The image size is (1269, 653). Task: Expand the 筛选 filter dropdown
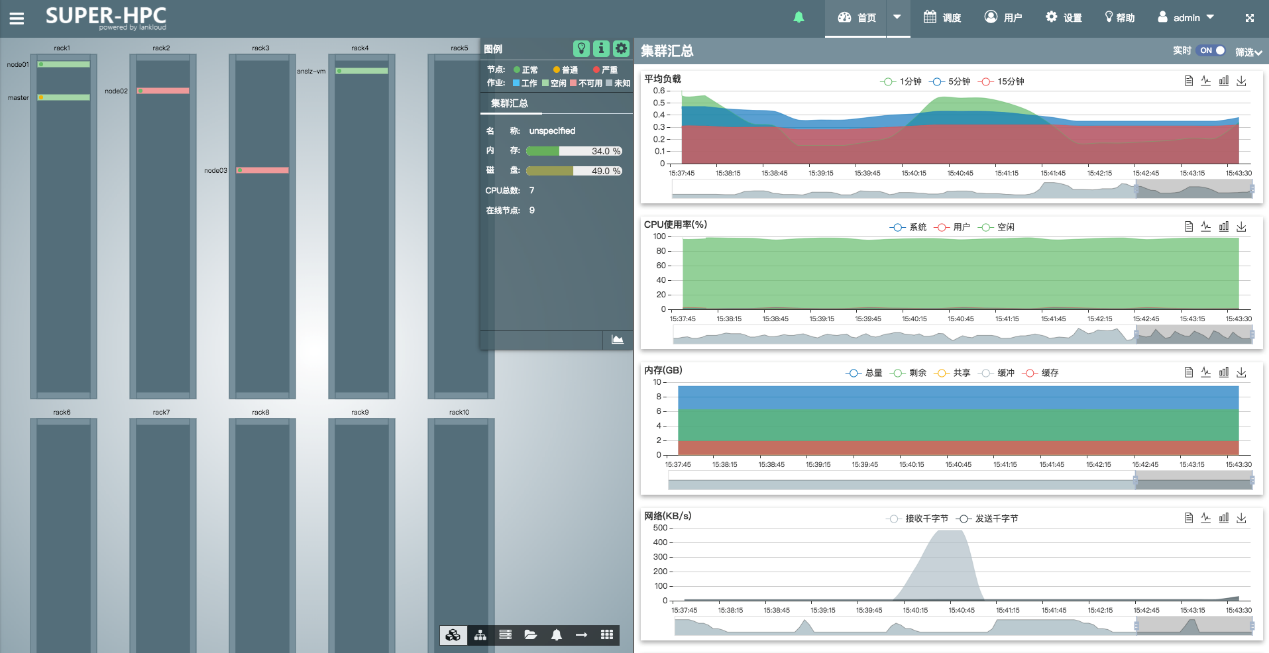click(x=1249, y=52)
